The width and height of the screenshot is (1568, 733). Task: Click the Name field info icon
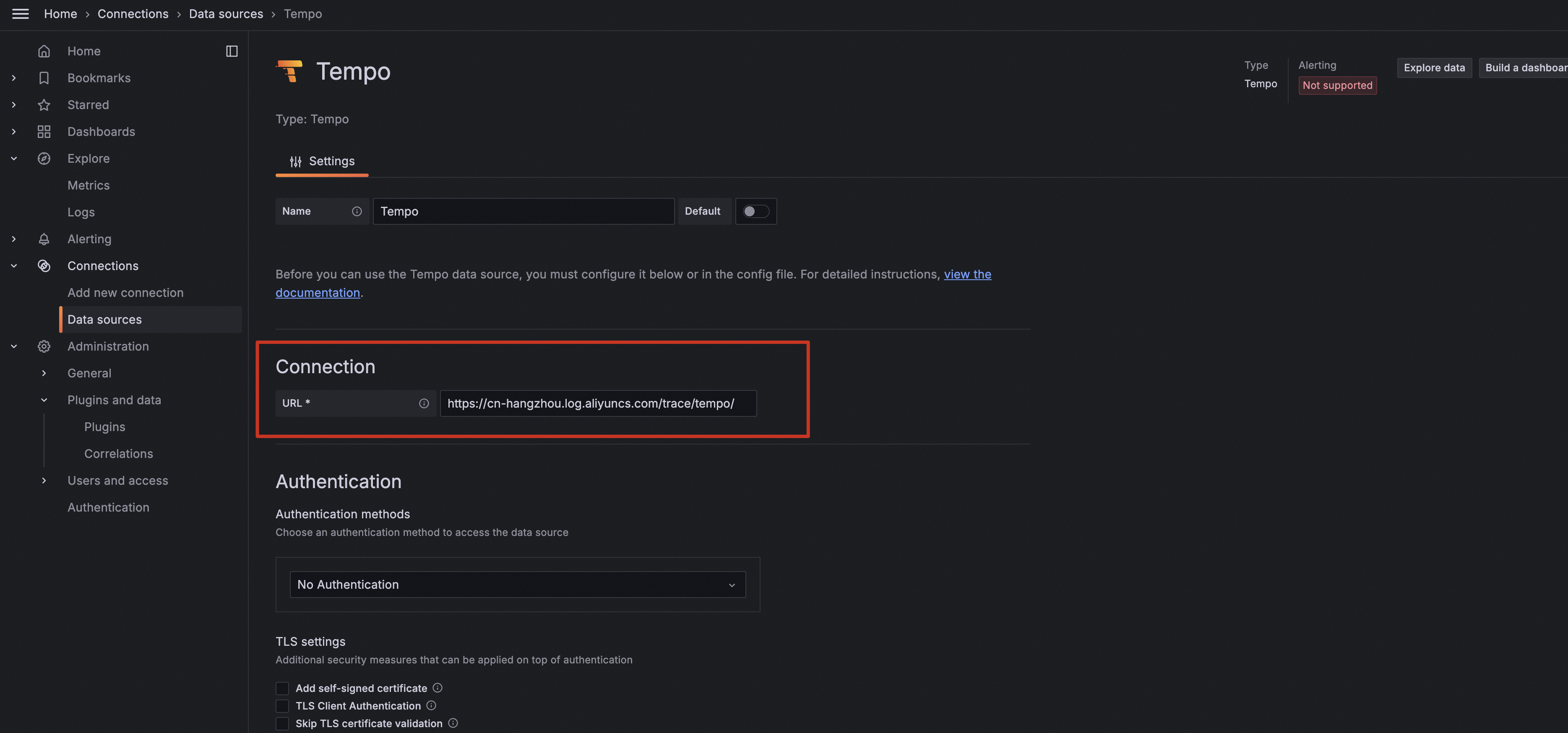pos(357,211)
